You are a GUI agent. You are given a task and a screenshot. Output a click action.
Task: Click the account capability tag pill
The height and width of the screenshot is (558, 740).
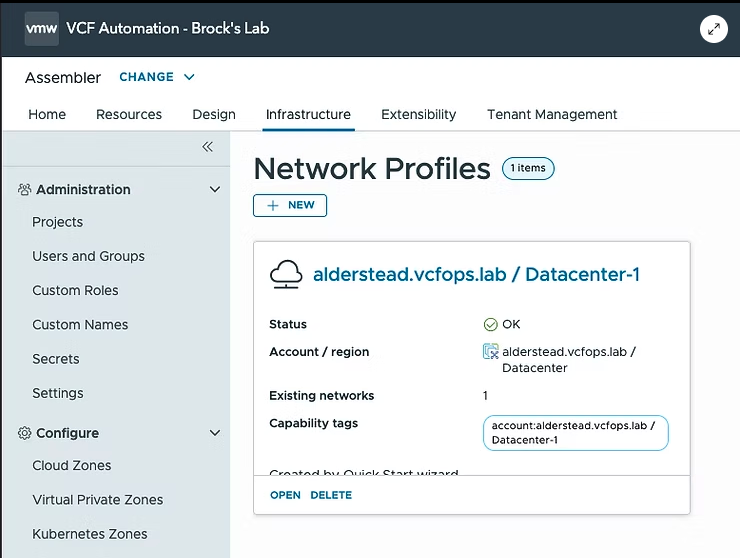[x=575, y=433]
